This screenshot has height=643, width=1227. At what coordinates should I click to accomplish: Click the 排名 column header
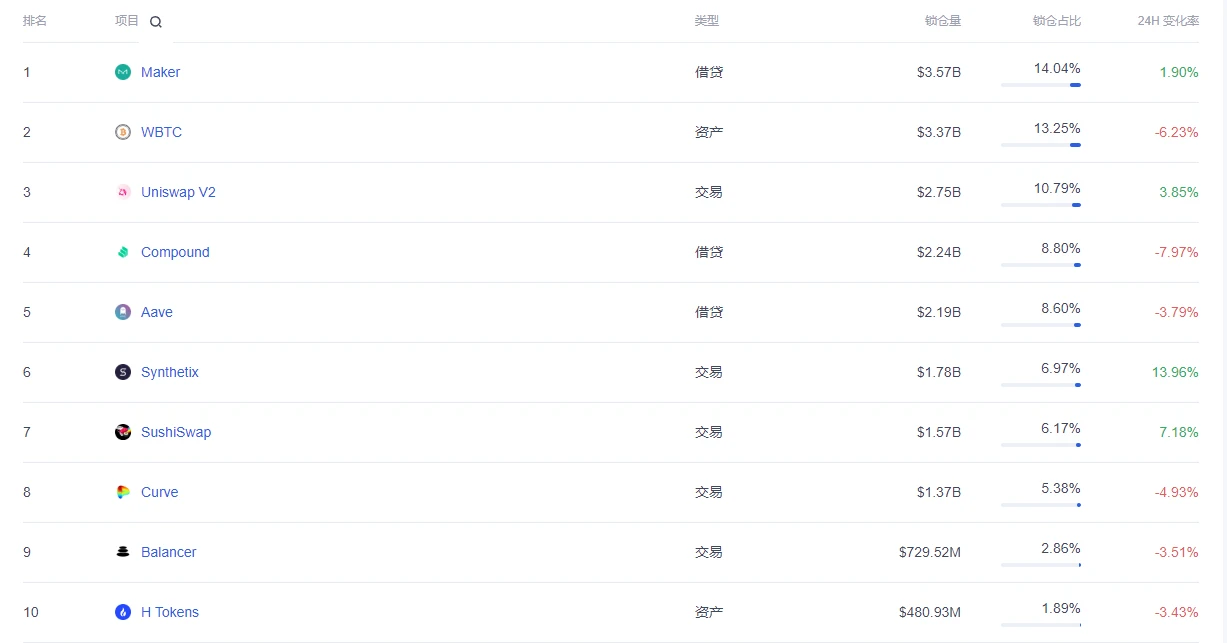(35, 21)
